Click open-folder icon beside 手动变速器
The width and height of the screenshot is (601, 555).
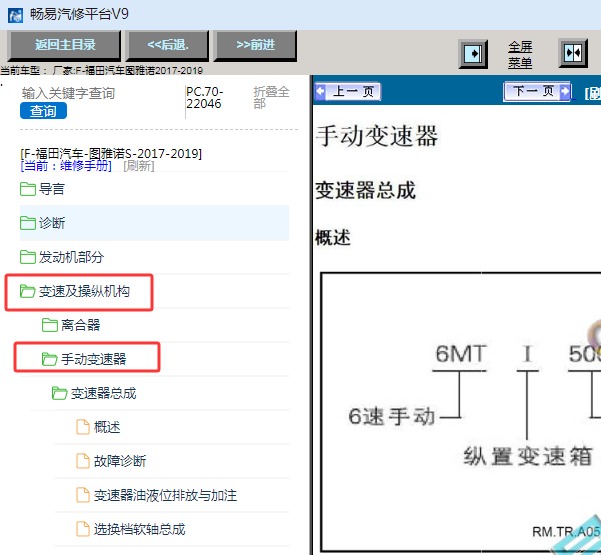pos(49,360)
